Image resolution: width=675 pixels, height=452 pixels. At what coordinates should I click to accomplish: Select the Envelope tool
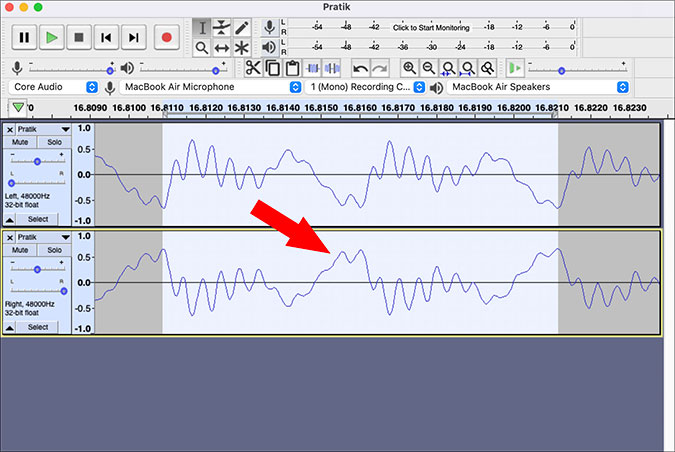click(x=222, y=28)
